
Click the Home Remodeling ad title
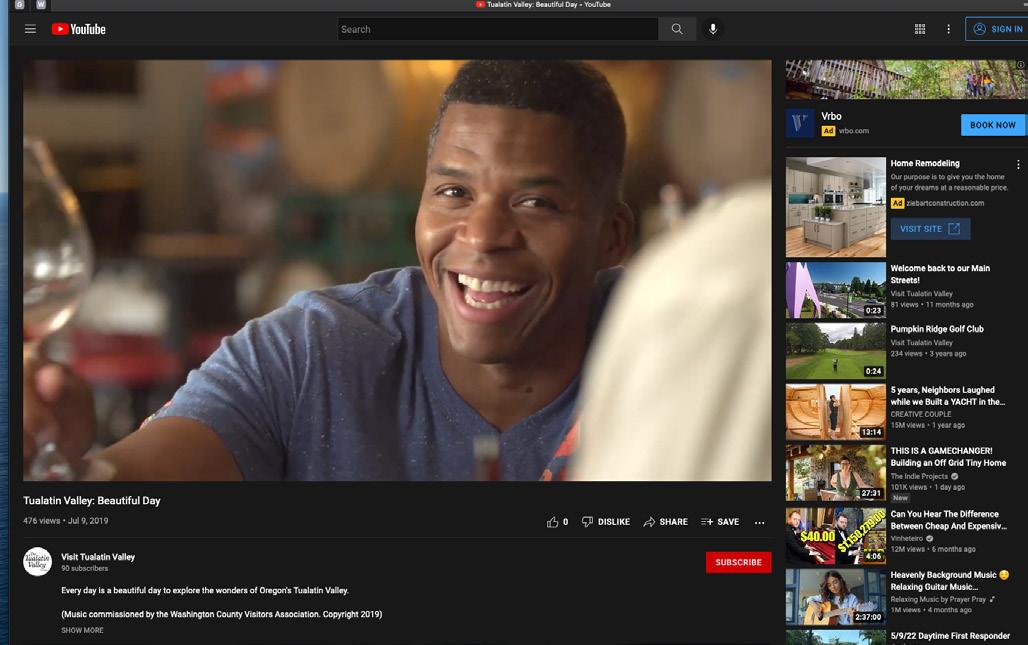(924, 163)
